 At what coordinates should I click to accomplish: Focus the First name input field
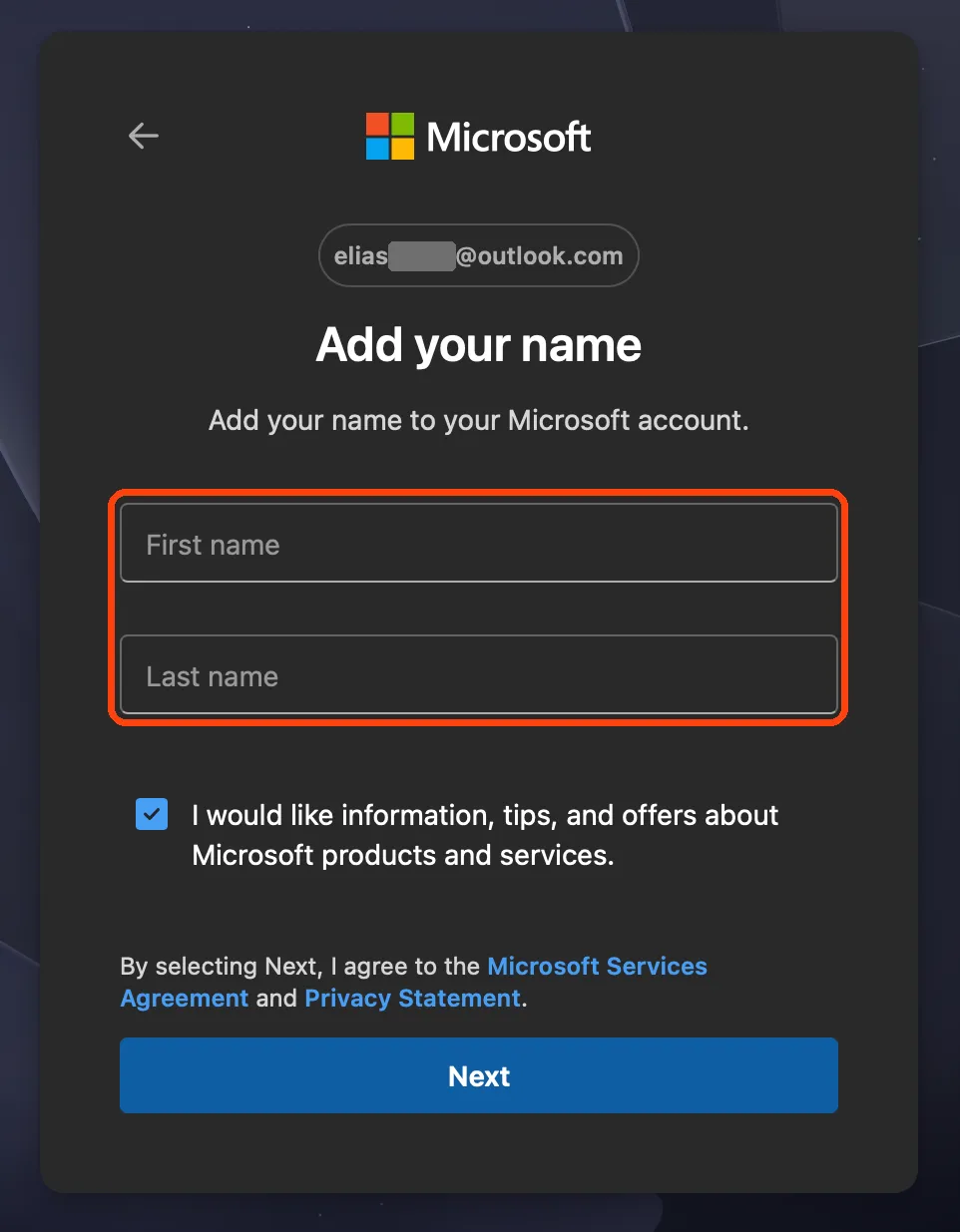pyautogui.click(x=479, y=543)
